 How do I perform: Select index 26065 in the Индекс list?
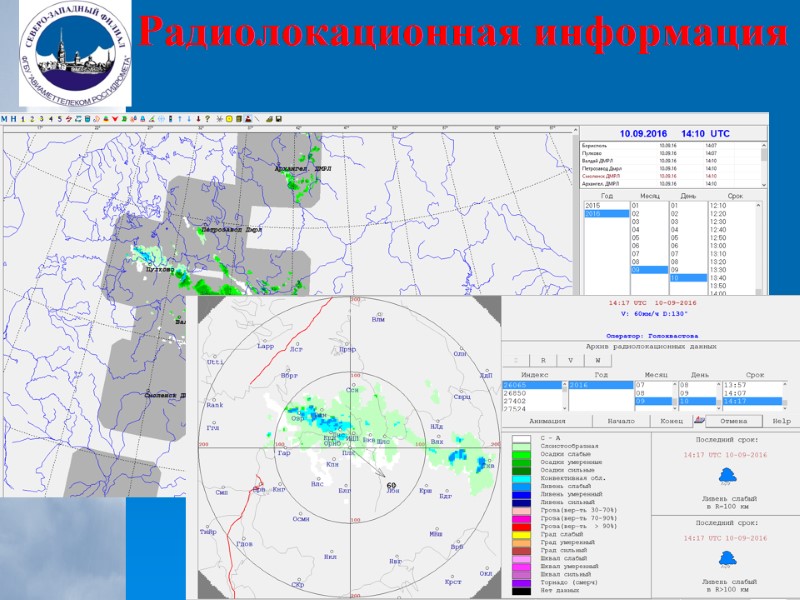tap(532, 385)
